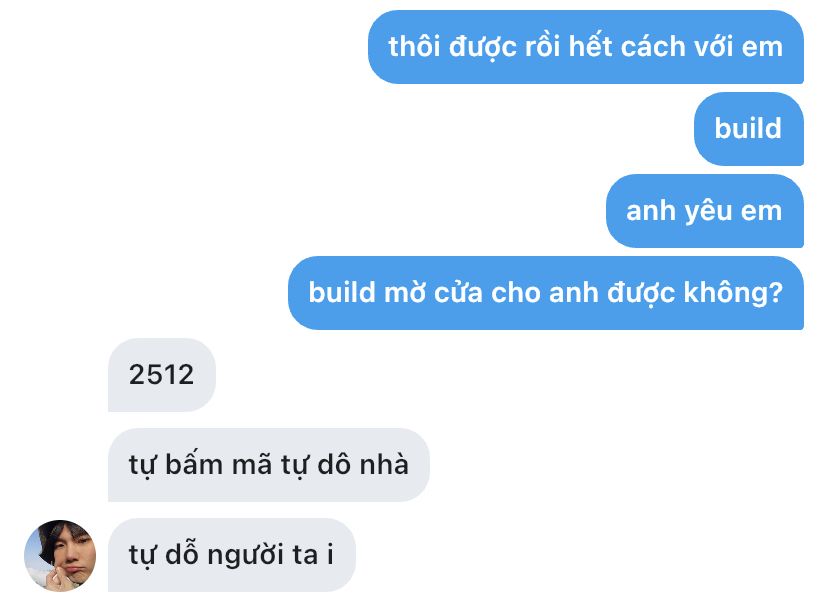Click the word 'anh' in the 'anh yêu em' bubble
Screen dimensions: 828x598
tap(651, 211)
